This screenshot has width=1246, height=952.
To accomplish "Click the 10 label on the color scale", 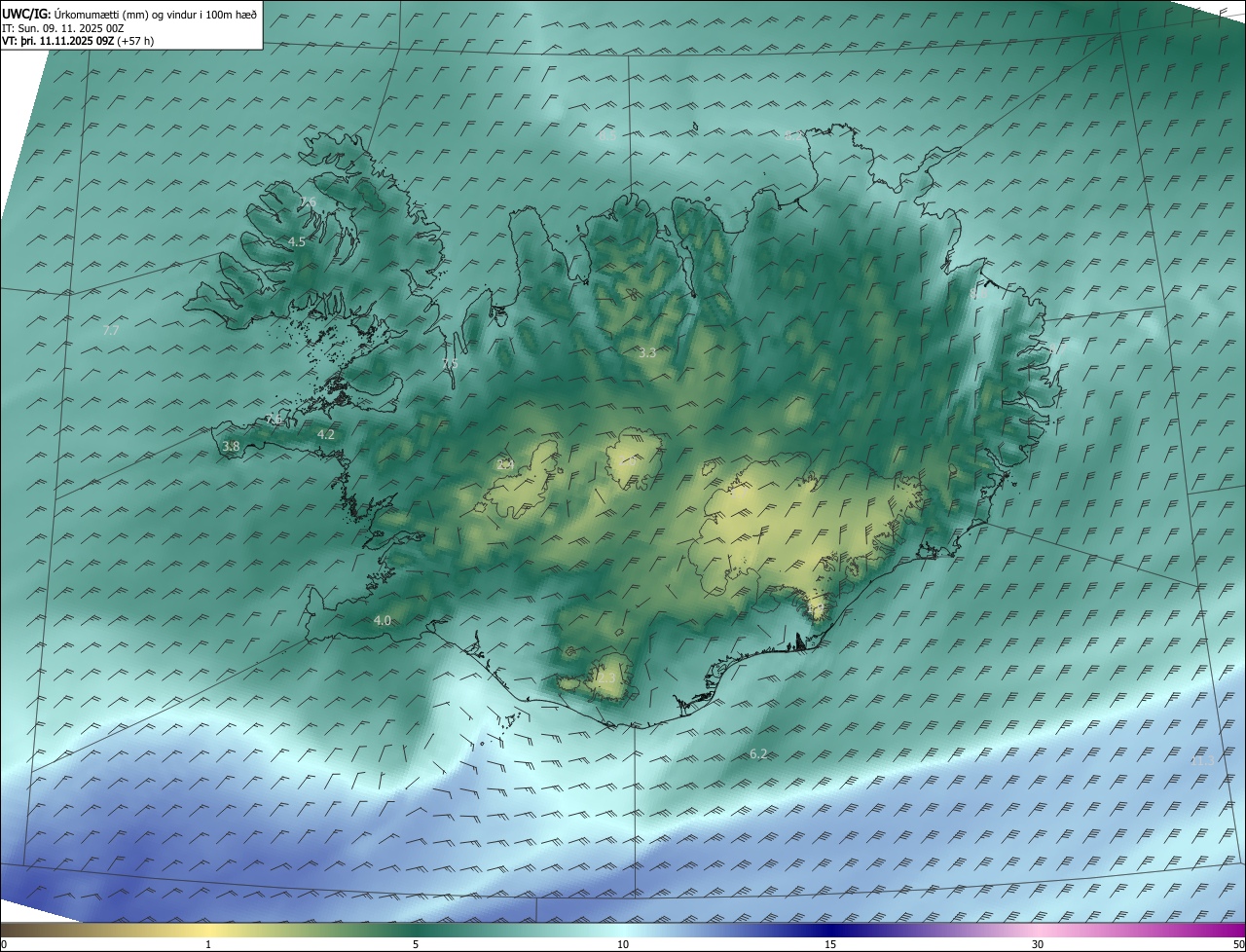I will coord(623,944).
